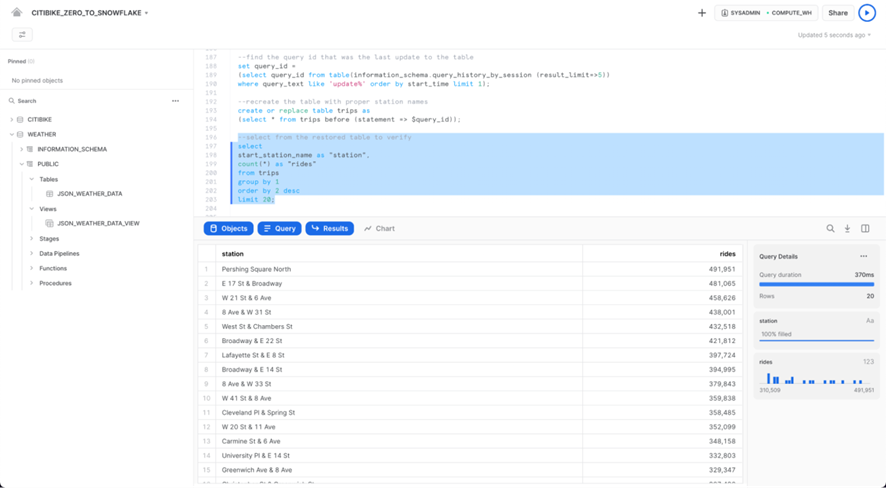Expand the CITIBIKE database node
Image resolution: width=886 pixels, height=488 pixels.
[x=12, y=120]
